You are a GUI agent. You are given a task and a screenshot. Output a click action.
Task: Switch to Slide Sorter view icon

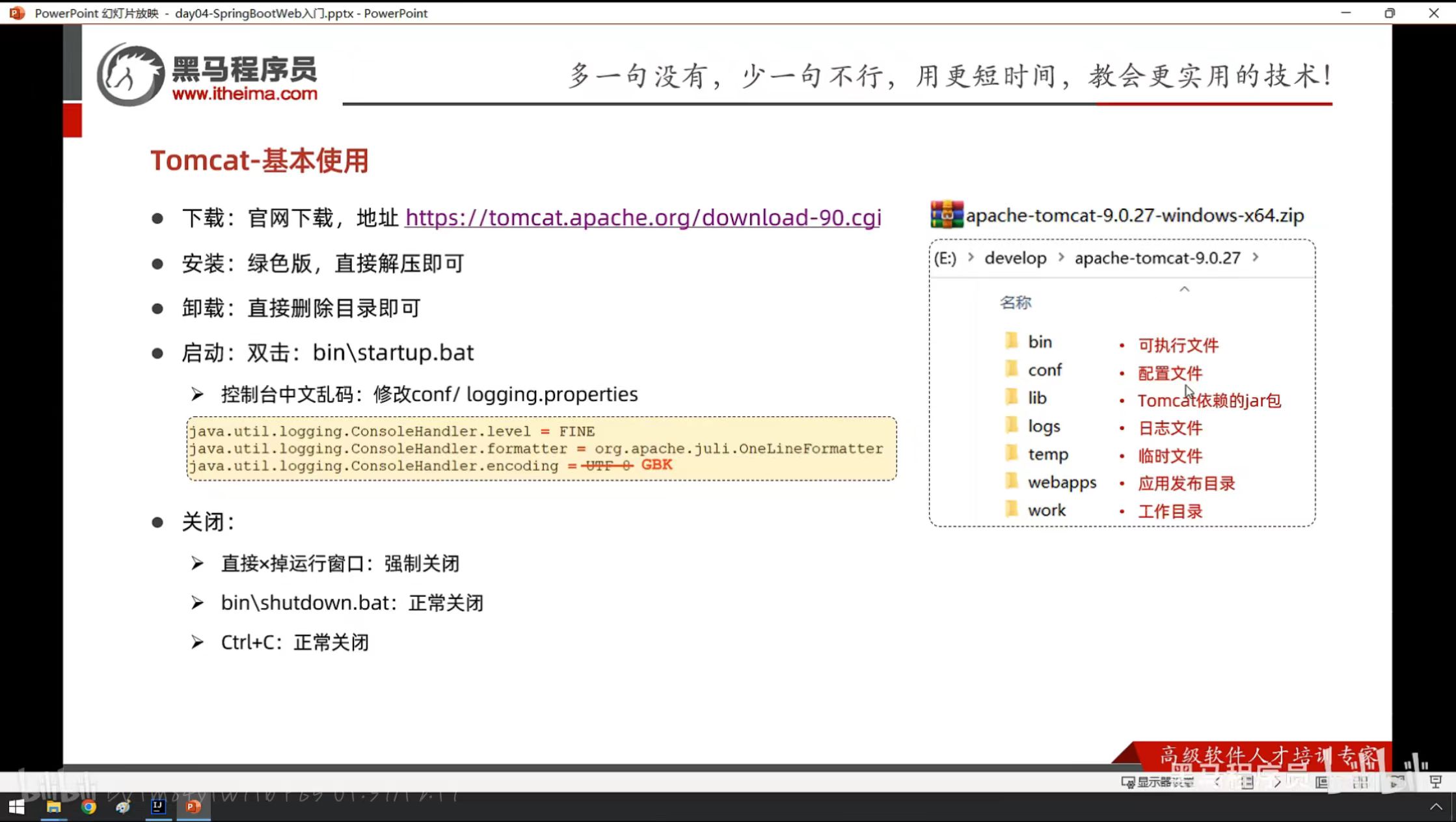(1360, 782)
